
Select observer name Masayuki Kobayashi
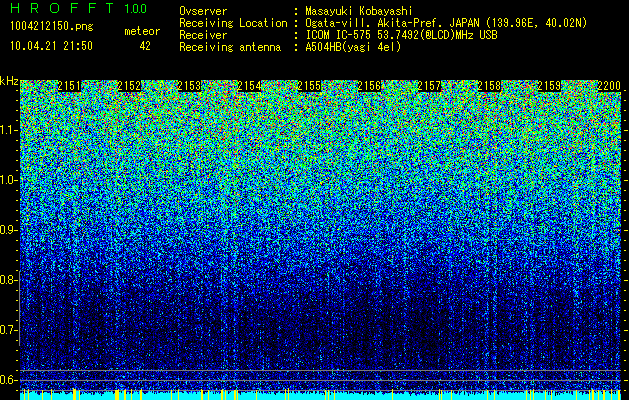(359, 11)
